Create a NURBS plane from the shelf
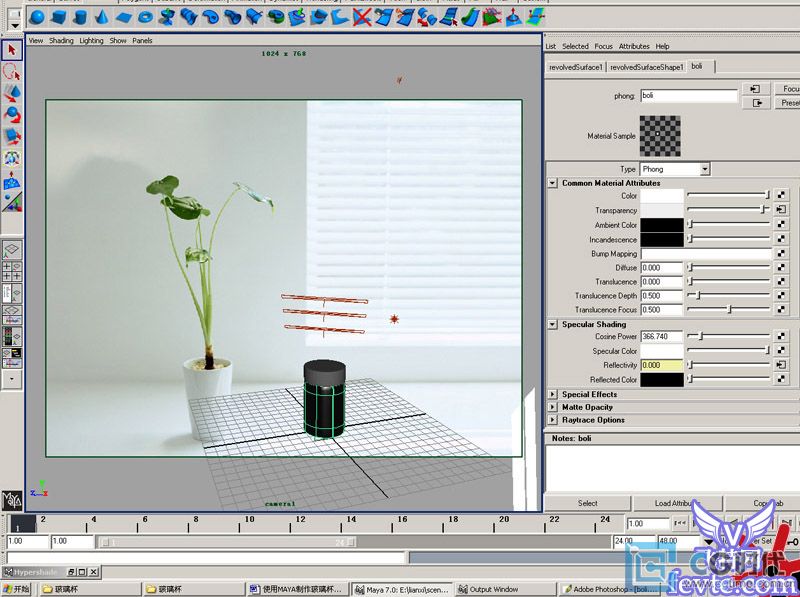This screenshot has width=800, height=597. click(124, 18)
